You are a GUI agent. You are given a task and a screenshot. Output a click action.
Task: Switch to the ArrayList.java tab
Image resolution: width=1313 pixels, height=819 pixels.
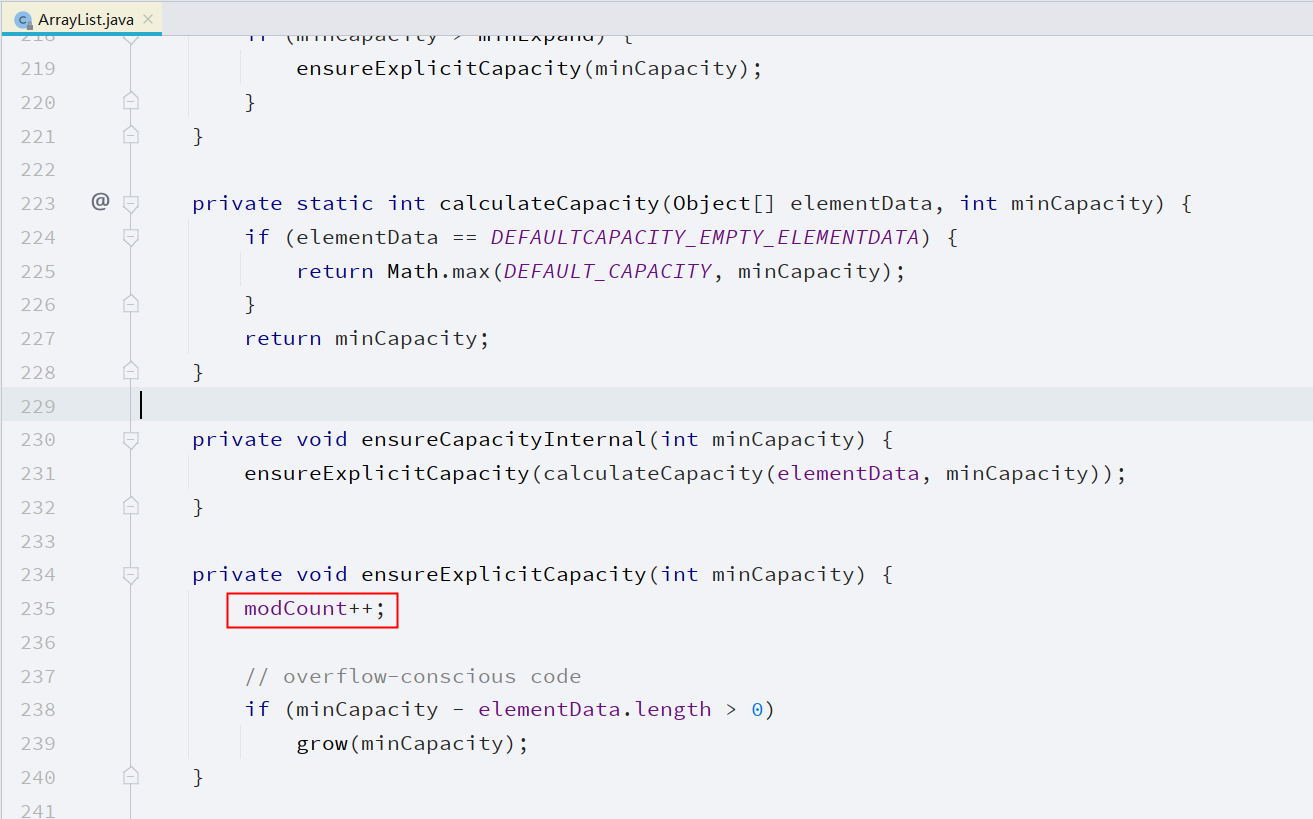click(81, 19)
